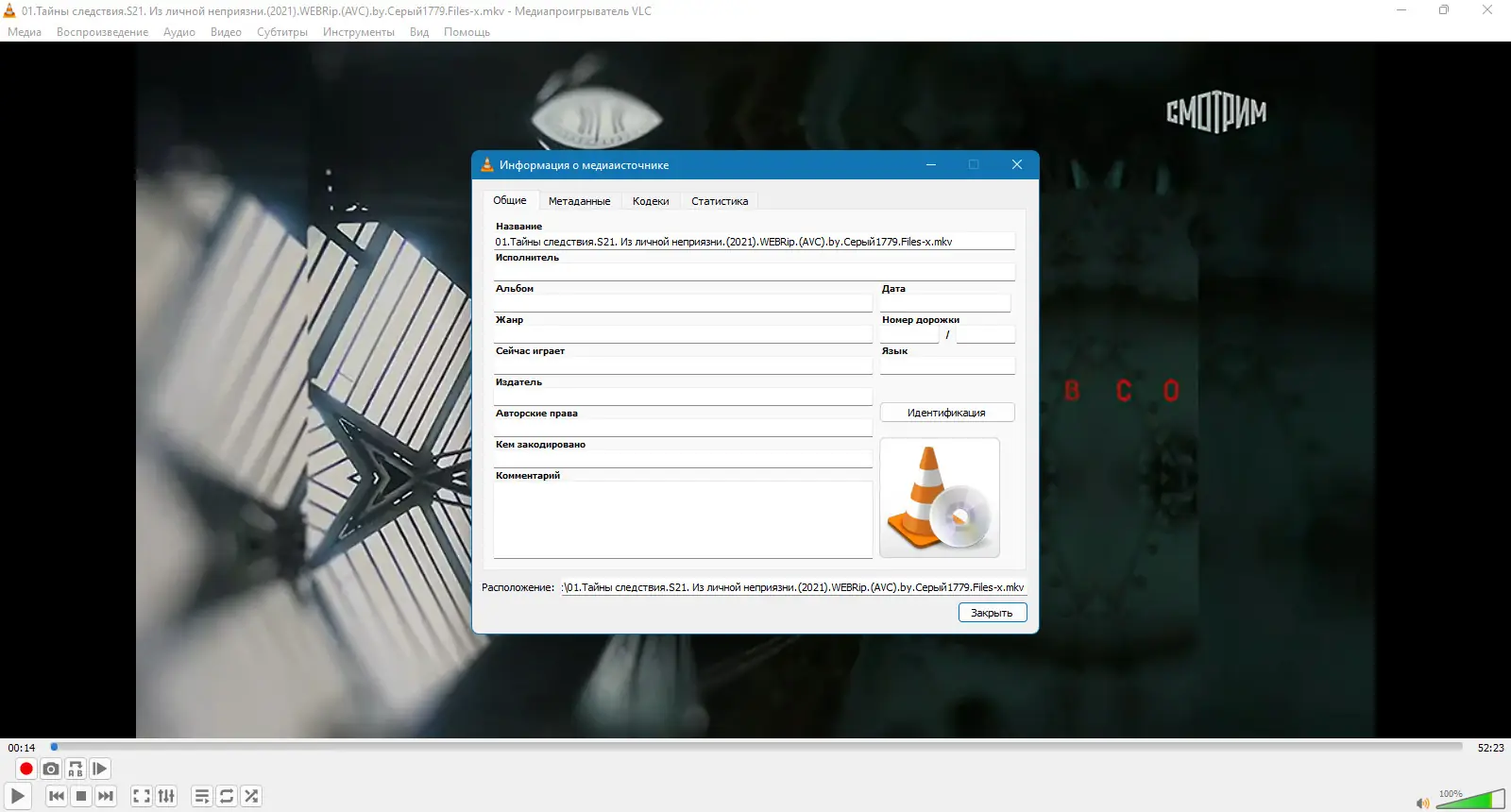Skip to the next media item
Viewport: 1511px width, 812px height.
coord(106,796)
